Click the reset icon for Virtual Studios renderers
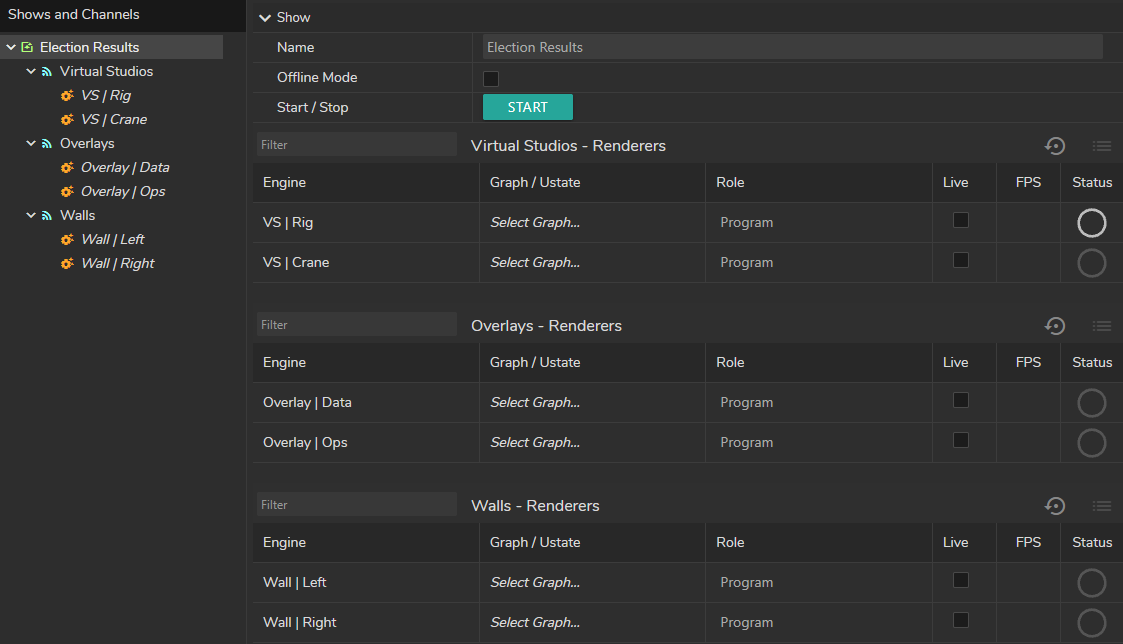Viewport: 1123px width, 644px height. 1054,146
